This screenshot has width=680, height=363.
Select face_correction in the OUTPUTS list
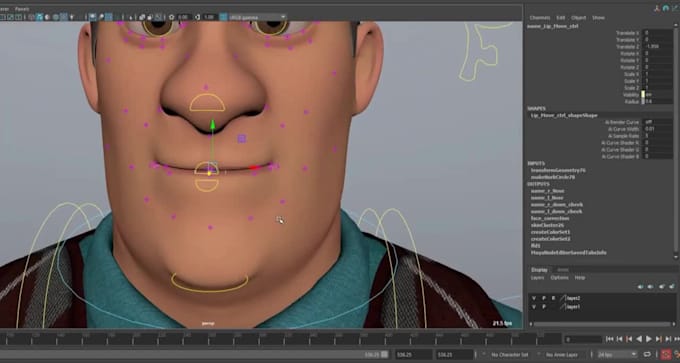550,218
